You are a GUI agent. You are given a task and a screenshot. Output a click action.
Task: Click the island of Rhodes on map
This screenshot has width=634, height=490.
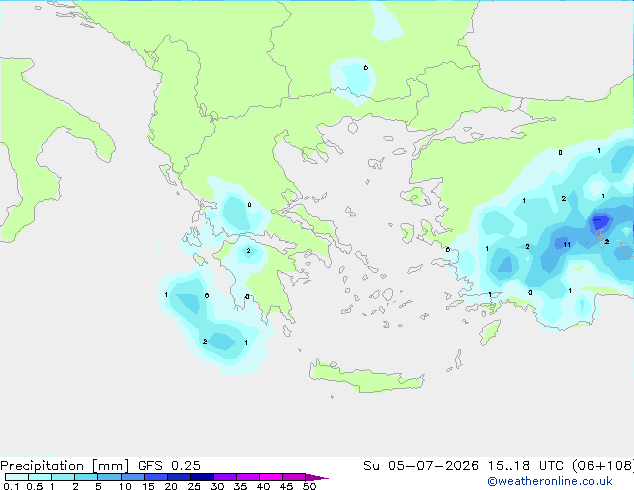point(490,332)
